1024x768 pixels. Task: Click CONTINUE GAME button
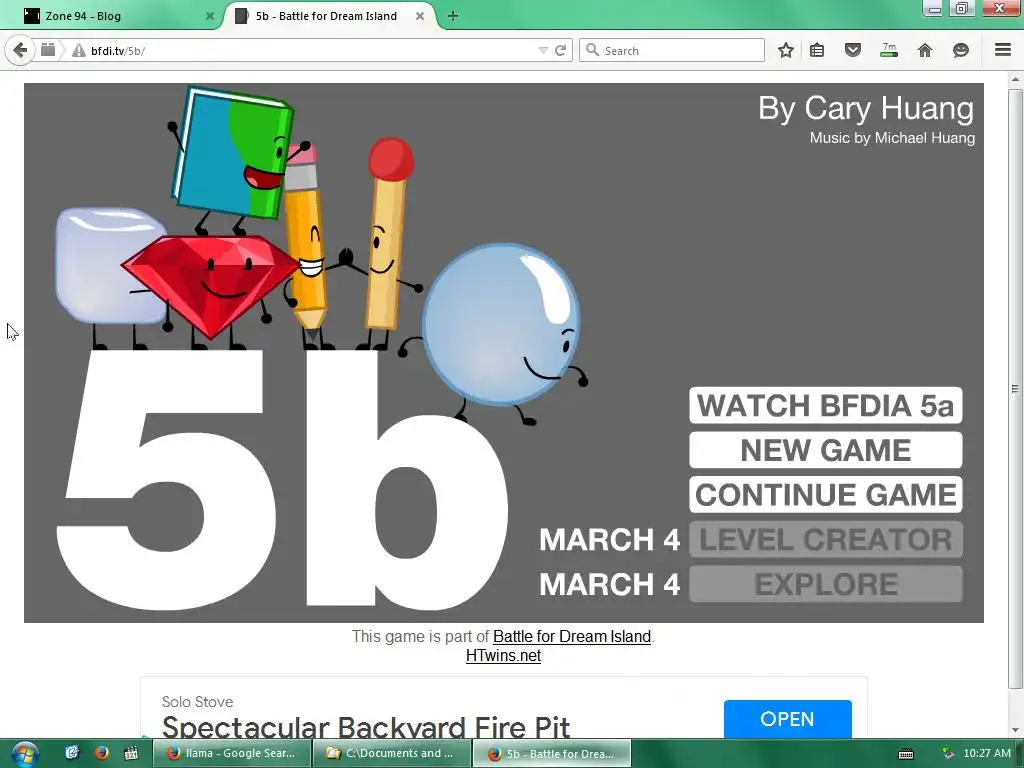(x=825, y=494)
